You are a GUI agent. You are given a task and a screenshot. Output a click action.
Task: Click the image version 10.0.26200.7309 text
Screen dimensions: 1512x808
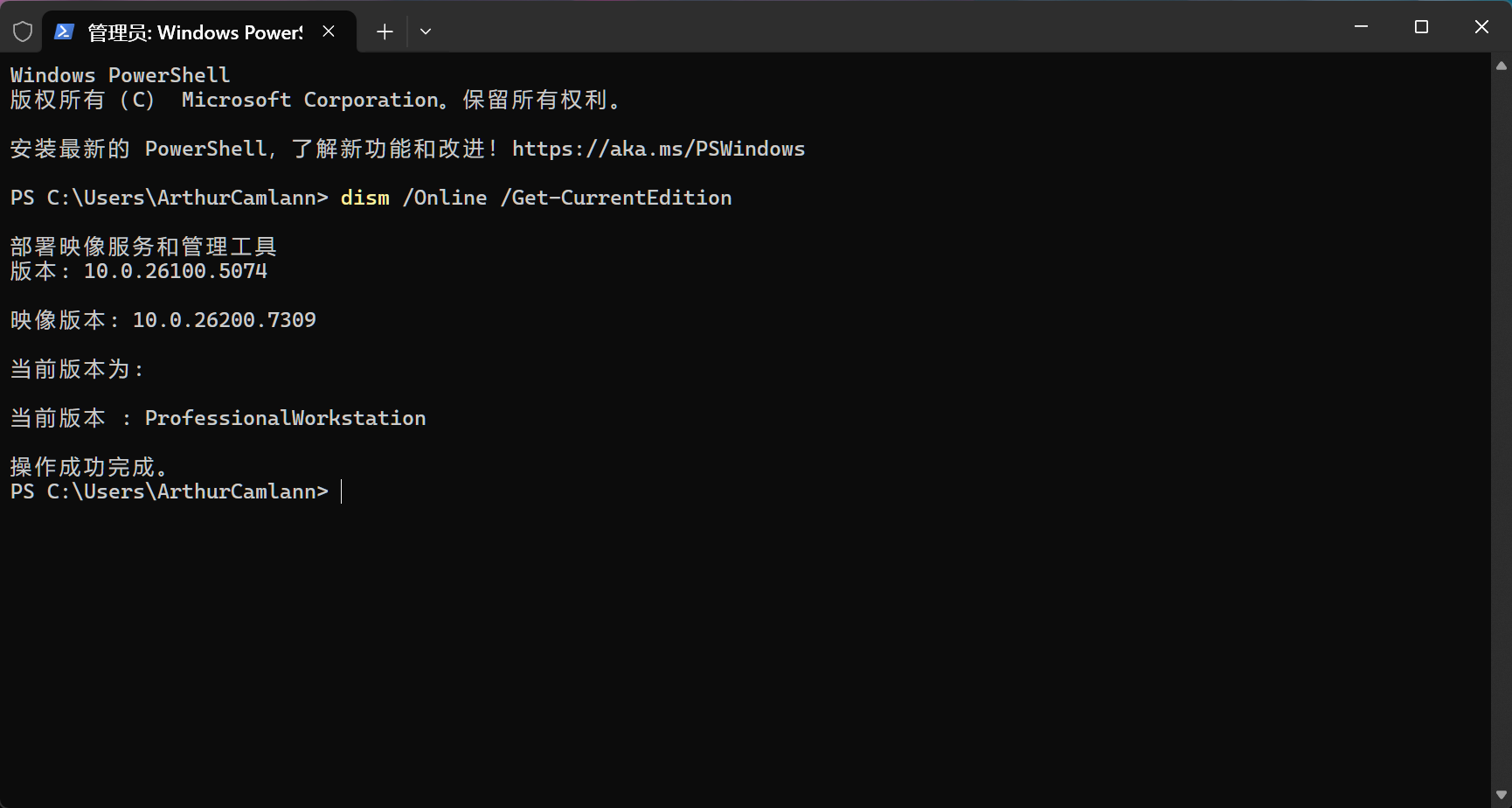pyautogui.click(x=225, y=320)
